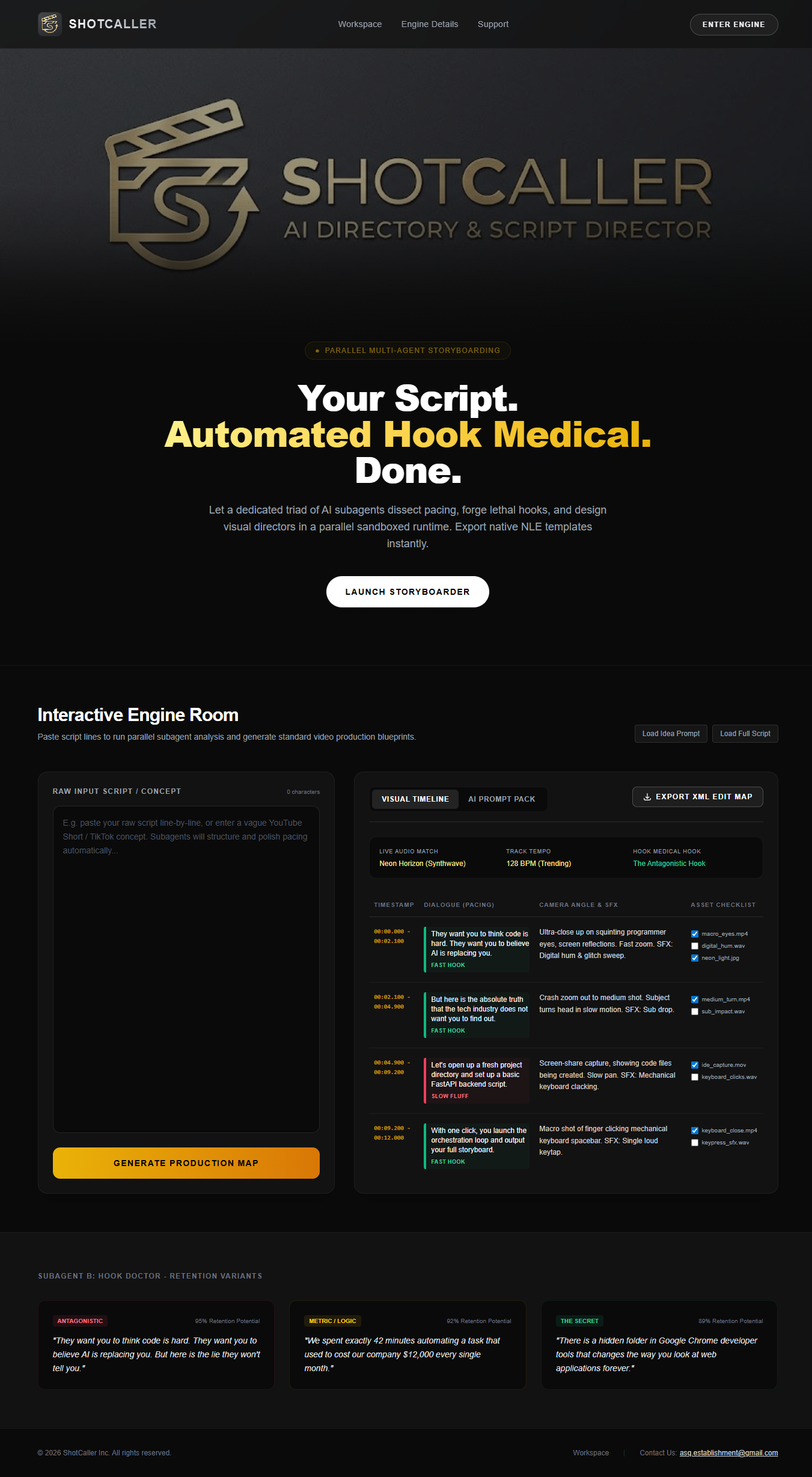
Task: Check the keypress_sfx.wav checkbox
Action: (x=695, y=1143)
